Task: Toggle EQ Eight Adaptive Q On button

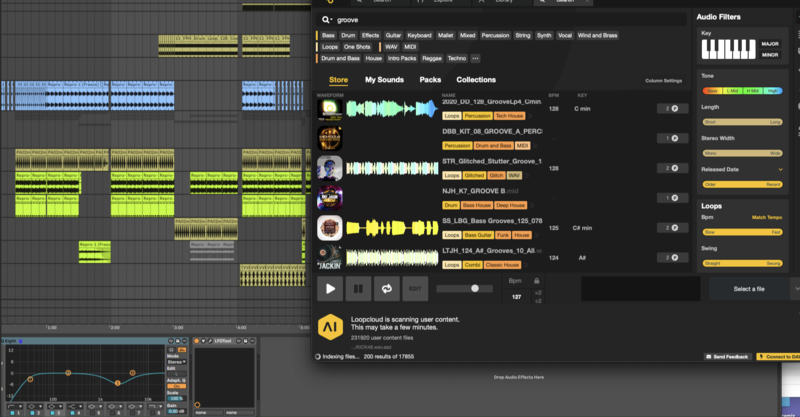Action: [x=177, y=386]
